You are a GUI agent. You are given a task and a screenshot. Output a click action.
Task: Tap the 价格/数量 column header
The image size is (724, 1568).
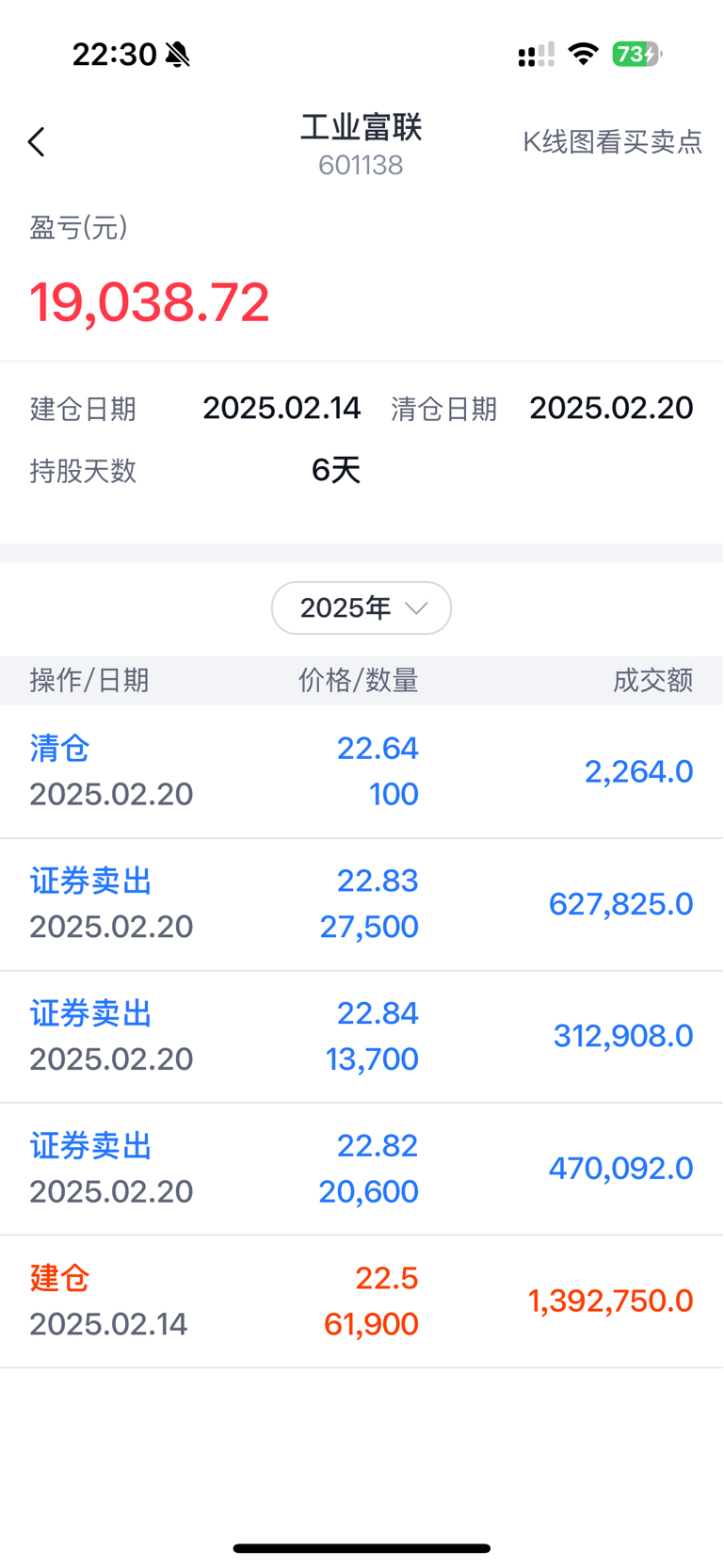[x=359, y=680]
